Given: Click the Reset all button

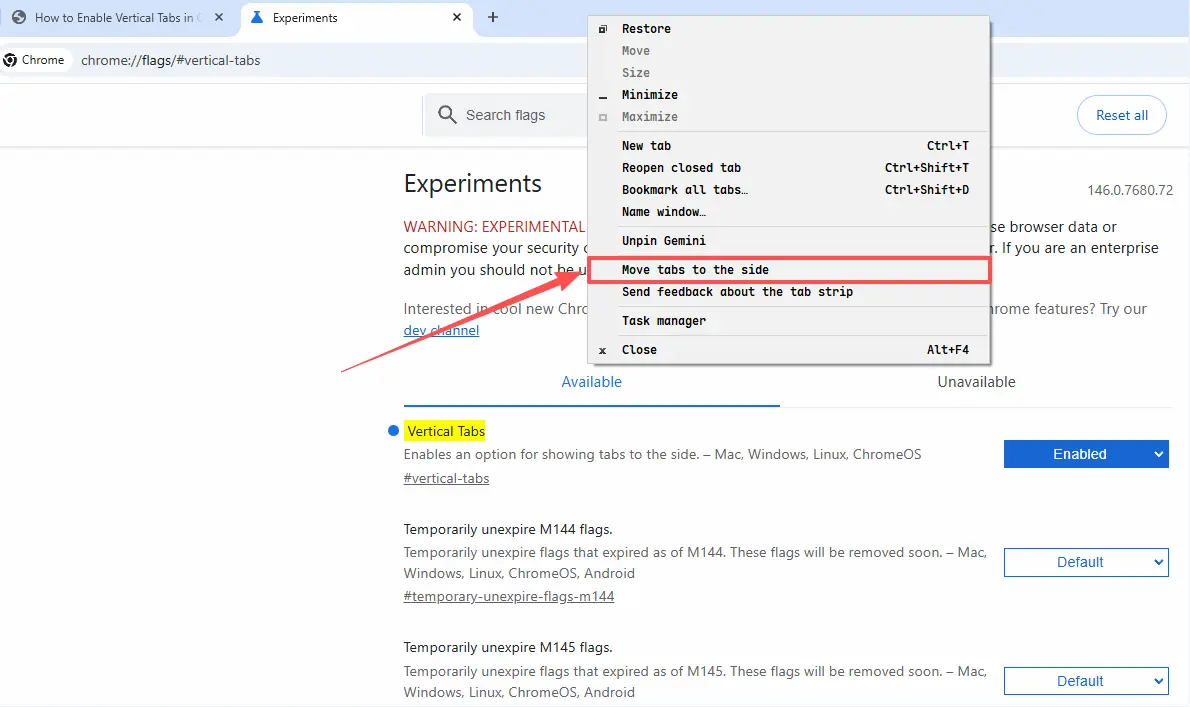Looking at the screenshot, I should tap(1121, 115).
